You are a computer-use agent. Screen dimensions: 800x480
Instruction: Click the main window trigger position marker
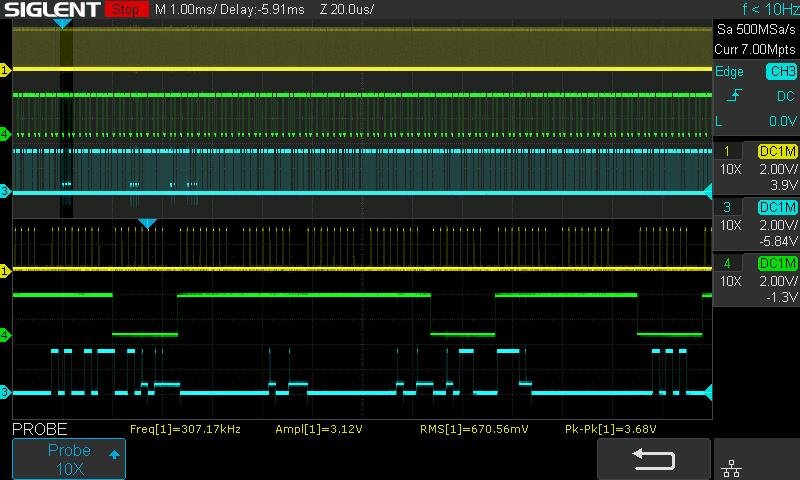[x=62, y=22]
